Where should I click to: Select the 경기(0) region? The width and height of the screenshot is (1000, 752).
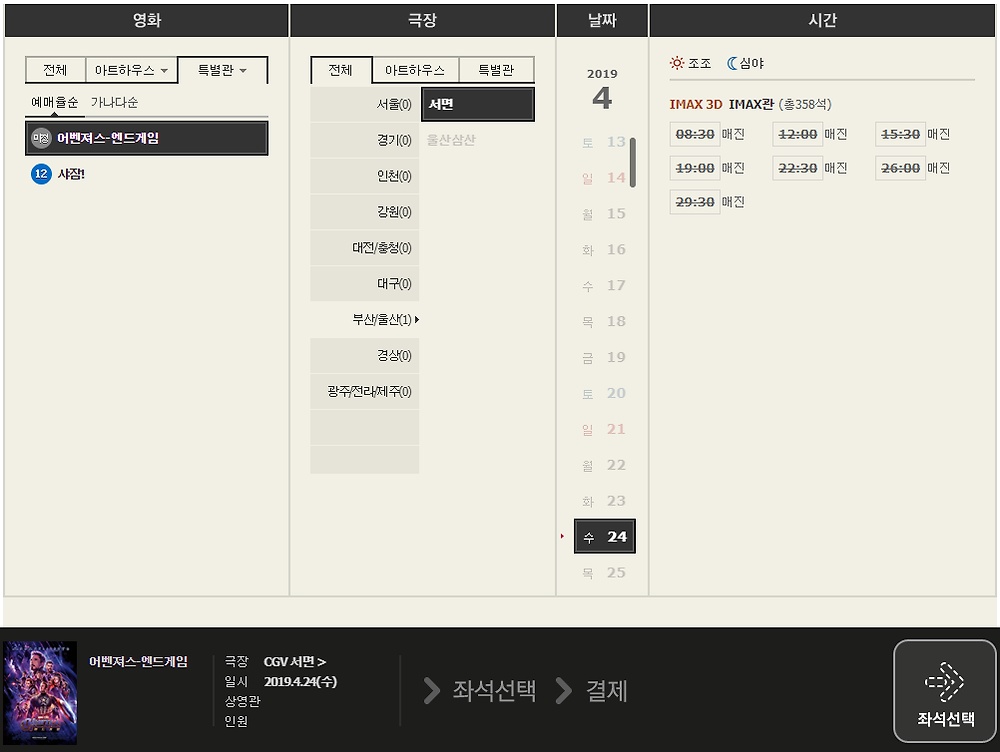click(x=365, y=140)
